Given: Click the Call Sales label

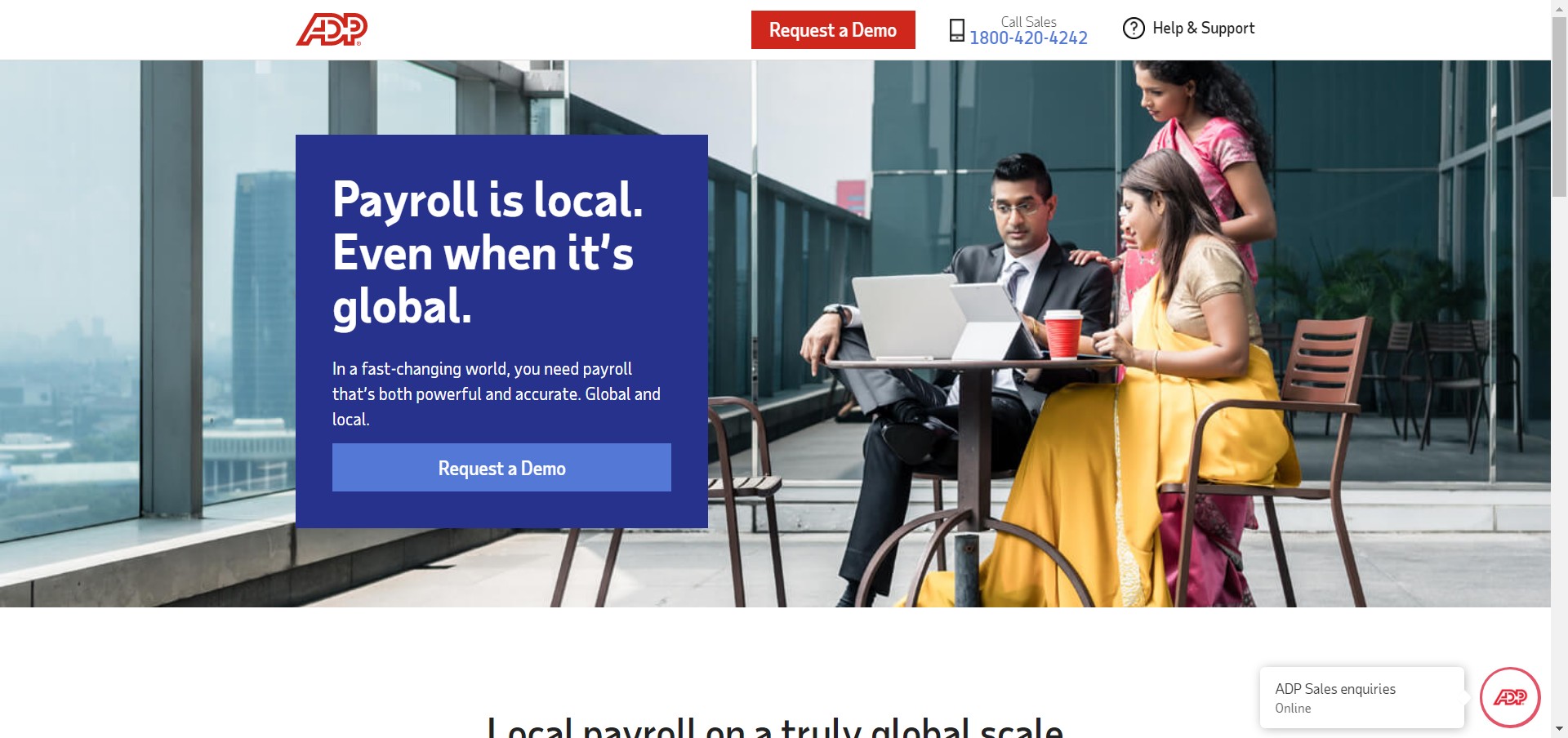Looking at the screenshot, I should (x=1028, y=22).
